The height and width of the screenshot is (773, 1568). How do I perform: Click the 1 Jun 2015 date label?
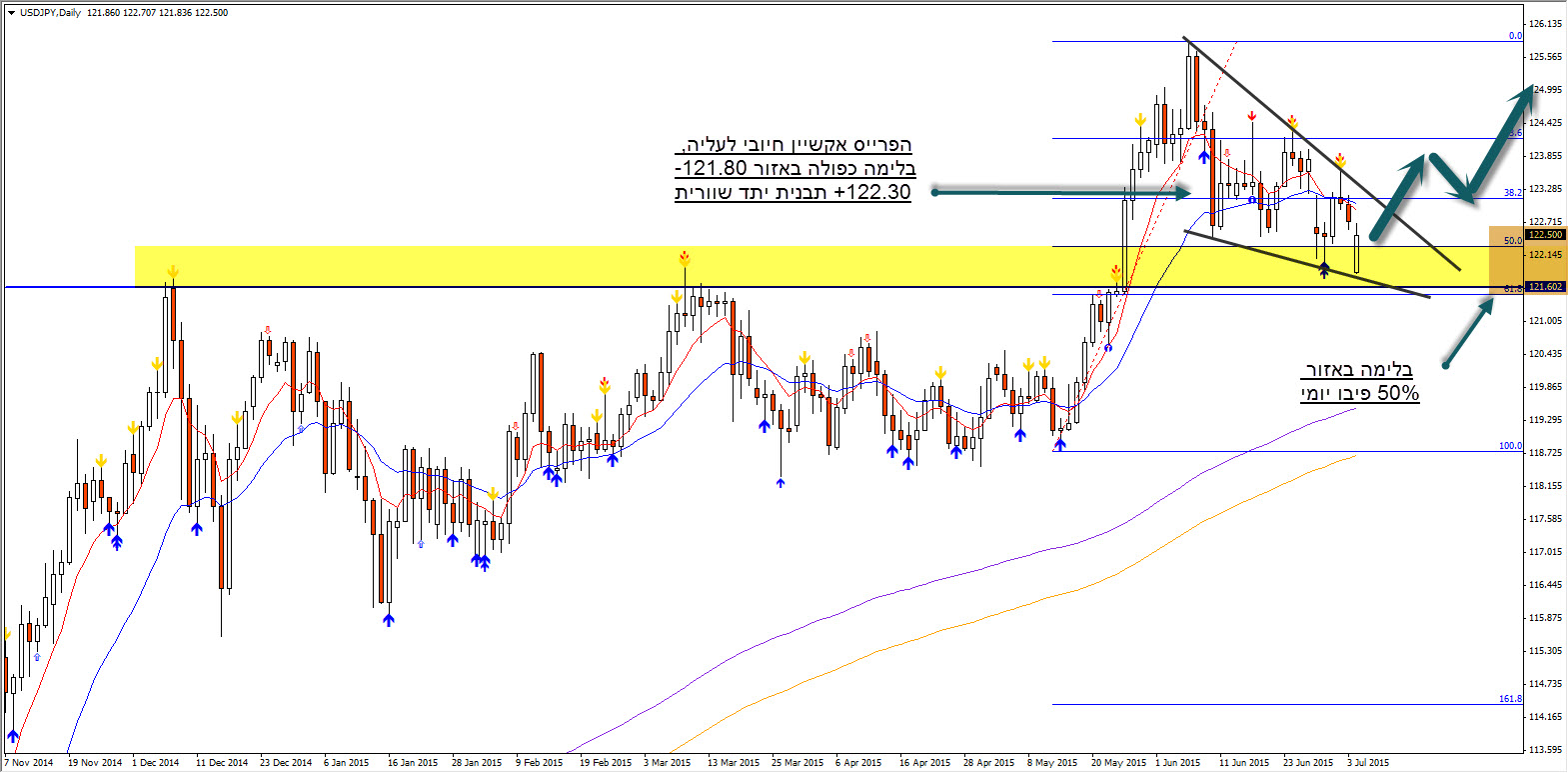click(x=1178, y=763)
